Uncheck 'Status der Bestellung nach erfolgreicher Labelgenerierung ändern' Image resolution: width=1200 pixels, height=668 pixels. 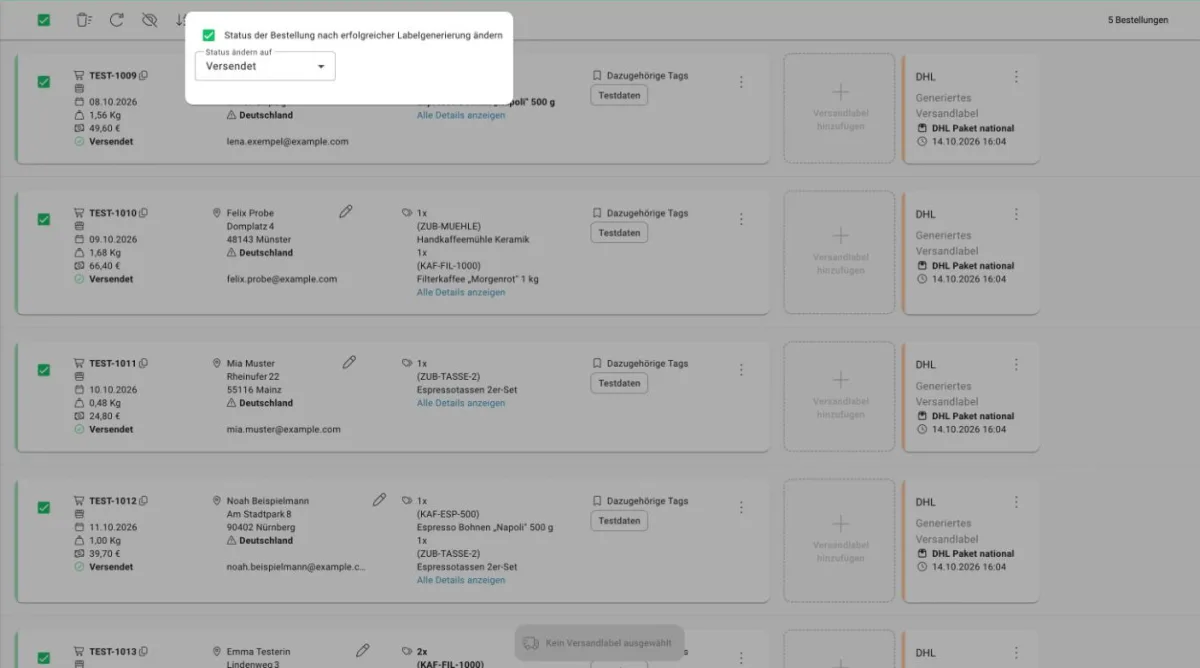pos(209,35)
